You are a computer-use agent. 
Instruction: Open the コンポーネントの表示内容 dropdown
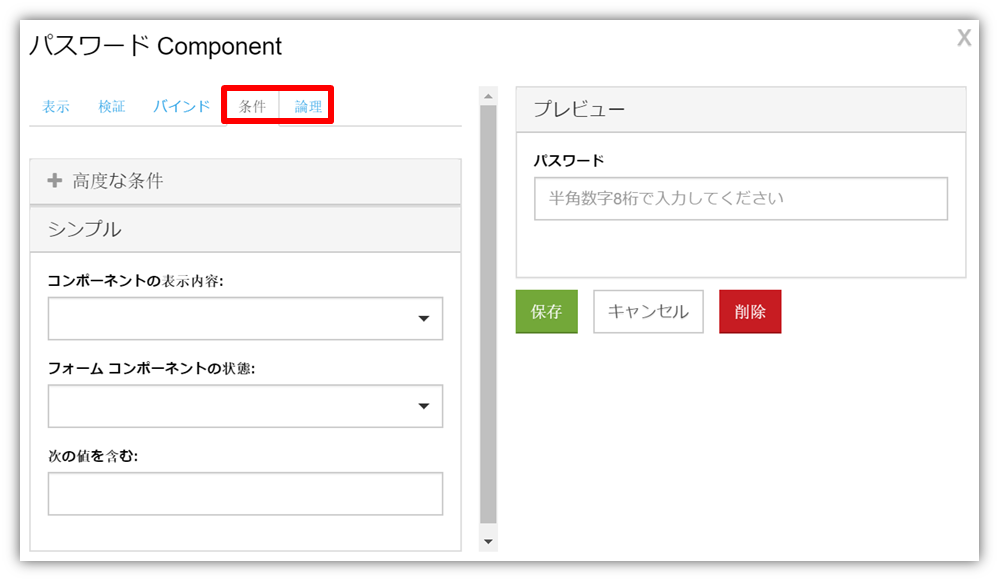[x=245, y=318]
